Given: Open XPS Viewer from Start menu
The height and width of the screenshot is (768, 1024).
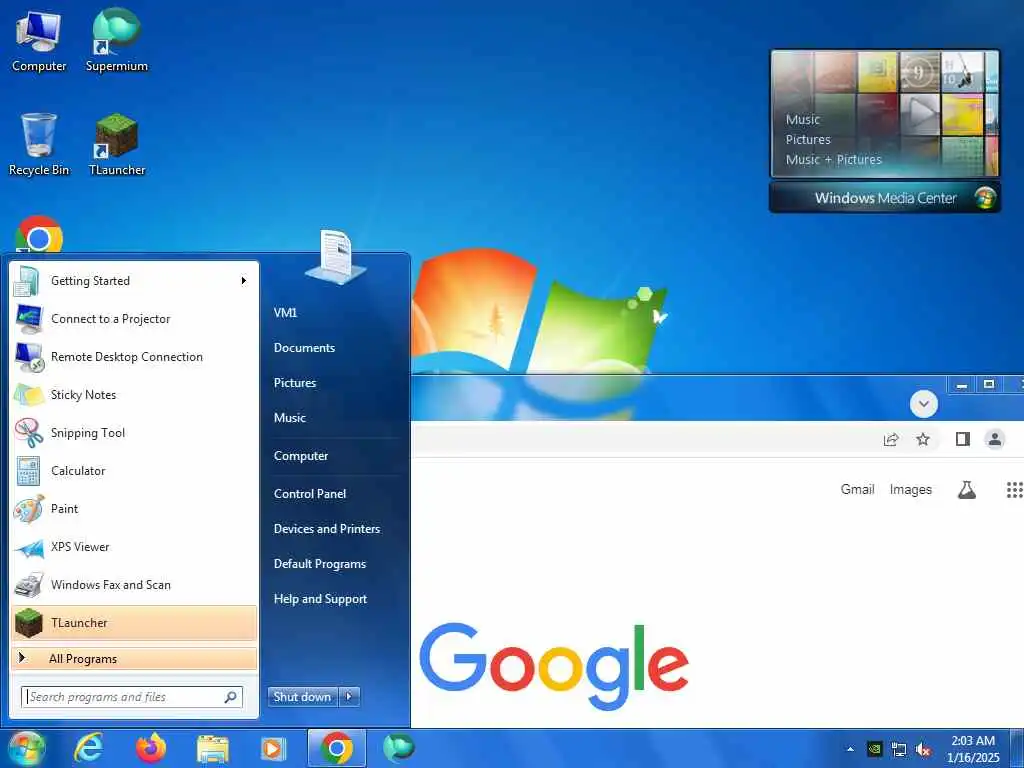Looking at the screenshot, I should click(134, 547).
